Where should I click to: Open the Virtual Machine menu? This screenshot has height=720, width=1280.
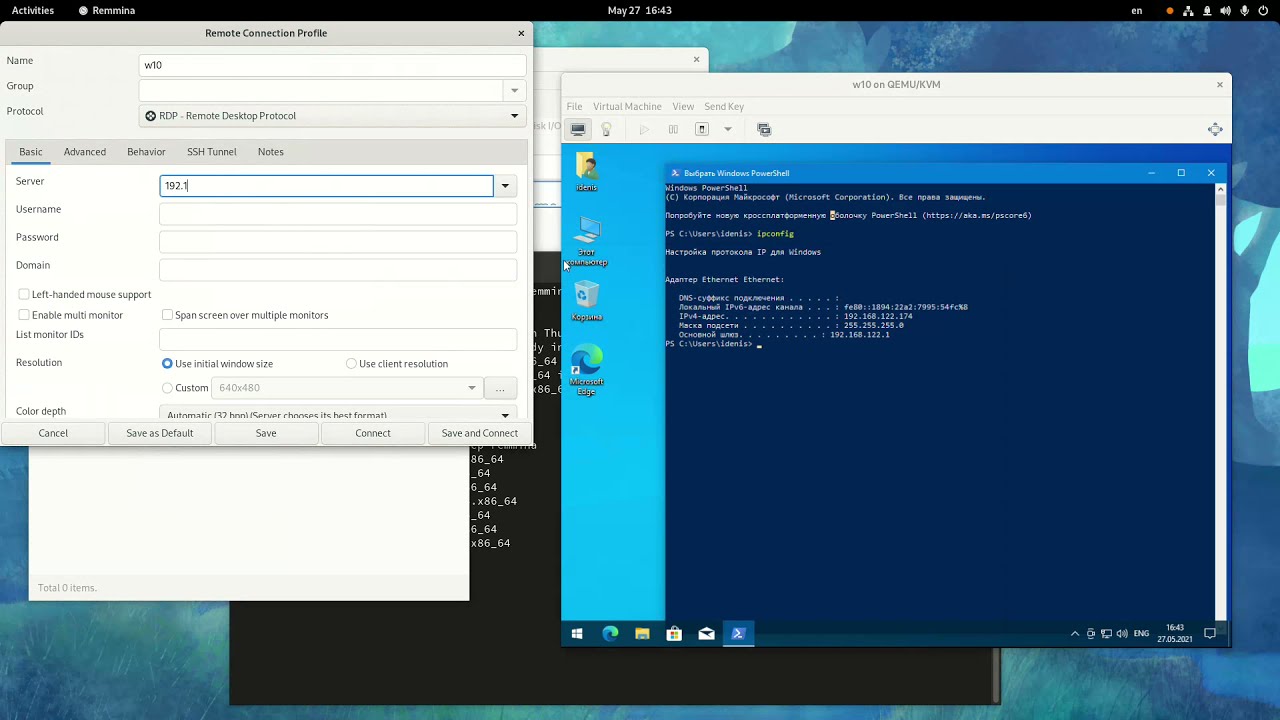coord(627,106)
